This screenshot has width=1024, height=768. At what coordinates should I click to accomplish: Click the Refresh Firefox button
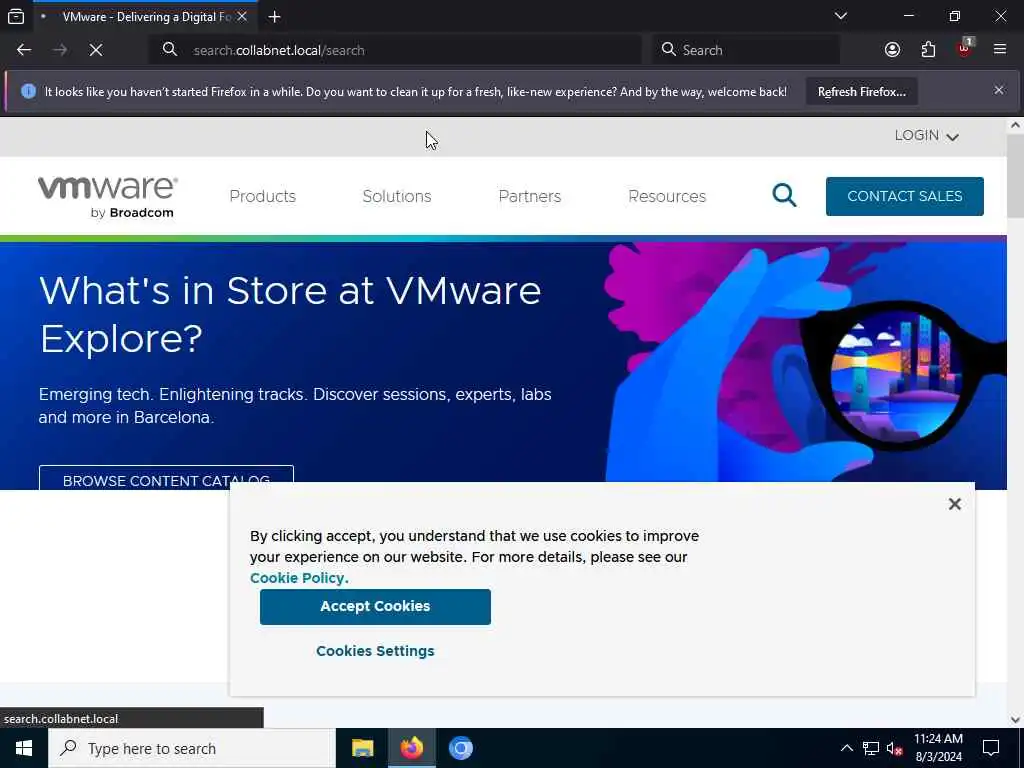pyautogui.click(x=861, y=91)
